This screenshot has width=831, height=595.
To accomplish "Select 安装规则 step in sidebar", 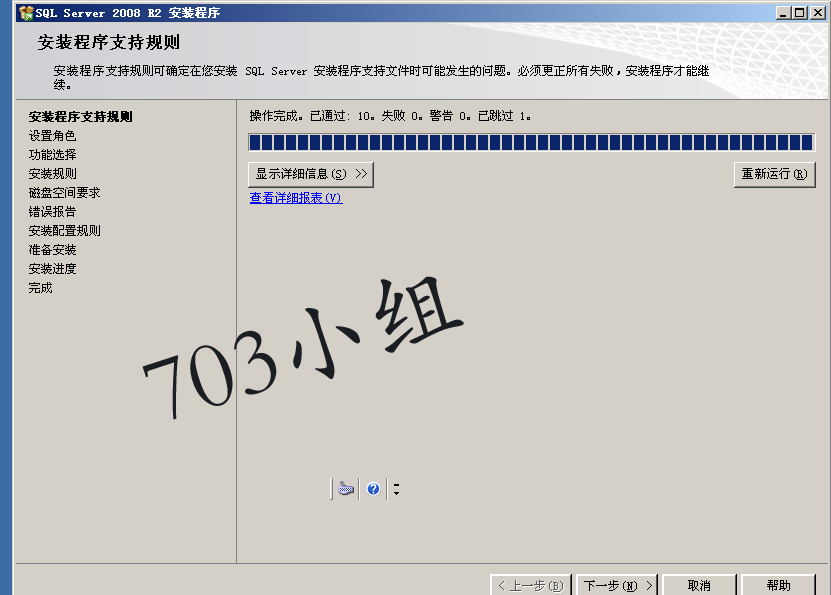I will (52, 174).
